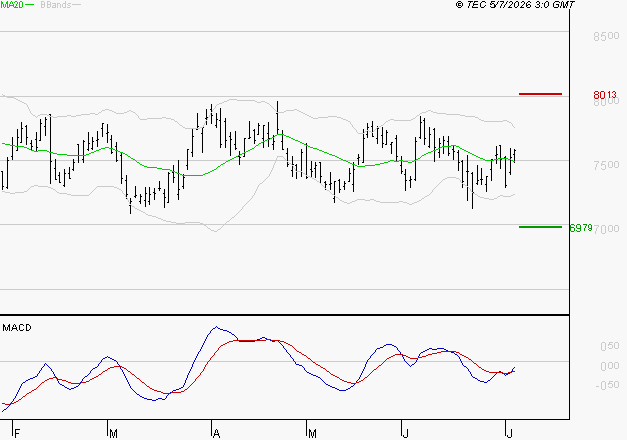
Task: Click the -050 MACD scale label
Action: (x=607, y=385)
